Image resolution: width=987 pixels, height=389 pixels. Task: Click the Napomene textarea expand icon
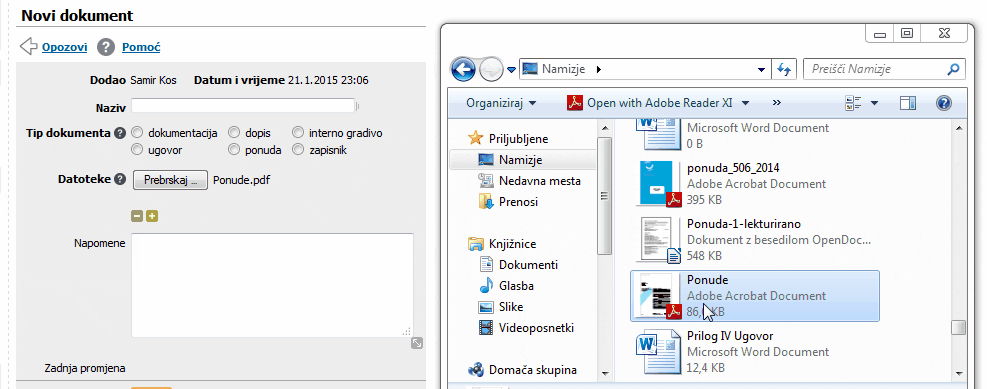[417, 343]
